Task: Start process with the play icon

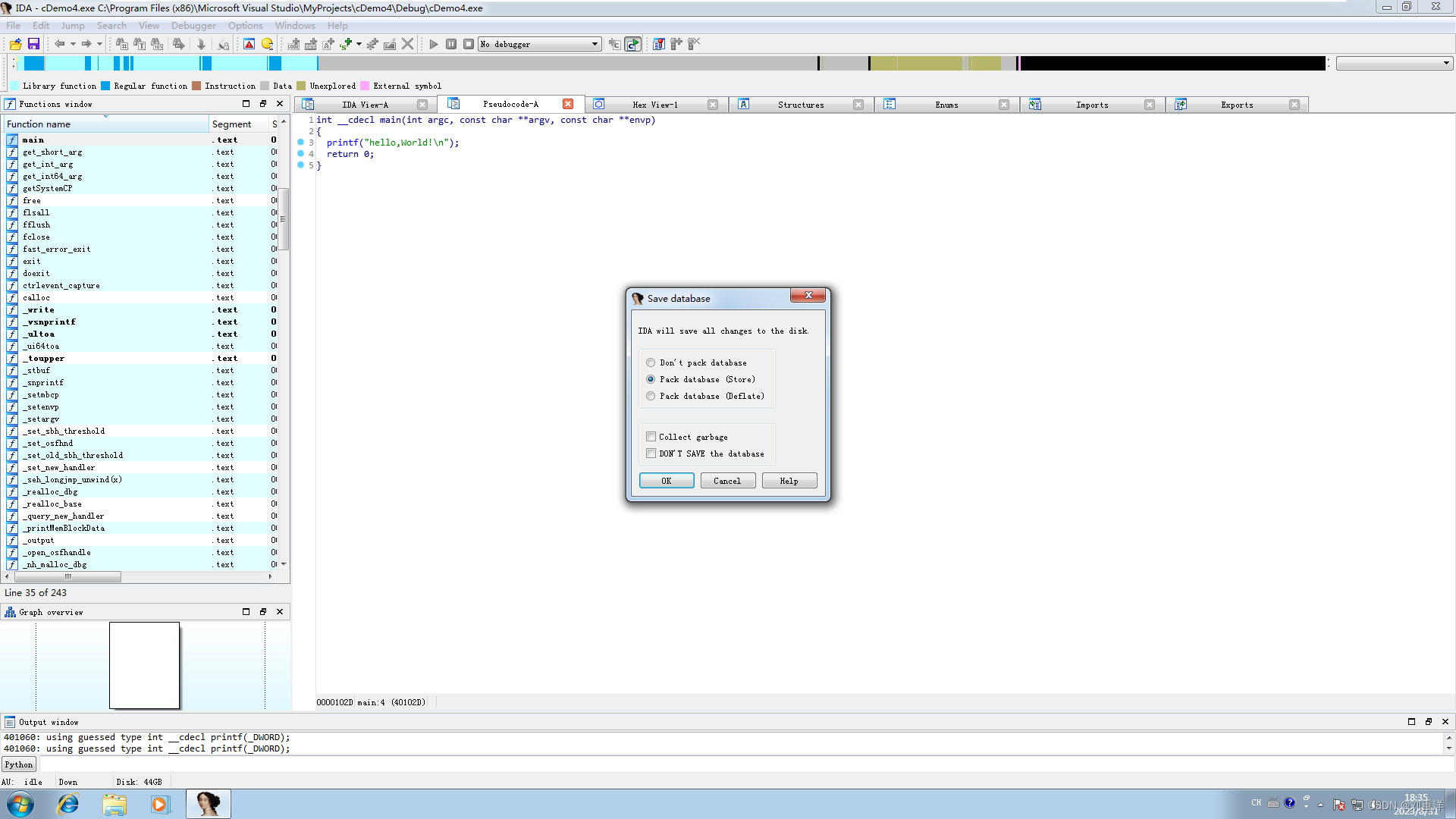Action: coord(434,44)
